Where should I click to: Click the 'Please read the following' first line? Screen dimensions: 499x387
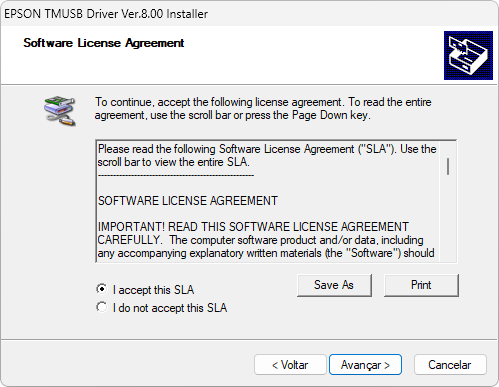point(267,149)
